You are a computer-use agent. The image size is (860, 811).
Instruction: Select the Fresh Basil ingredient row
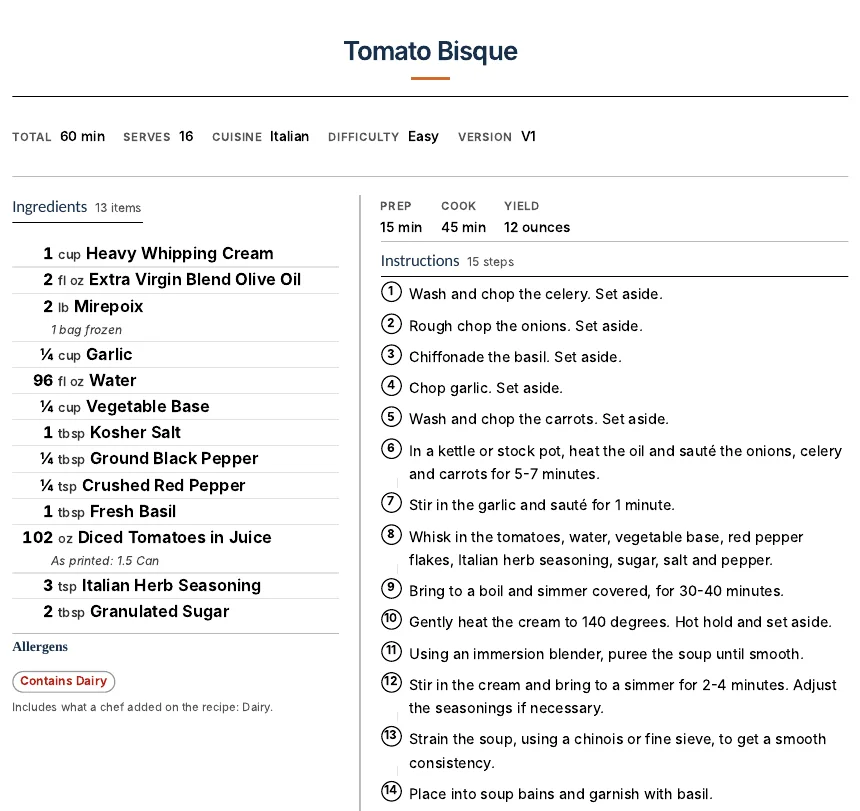pos(176,512)
